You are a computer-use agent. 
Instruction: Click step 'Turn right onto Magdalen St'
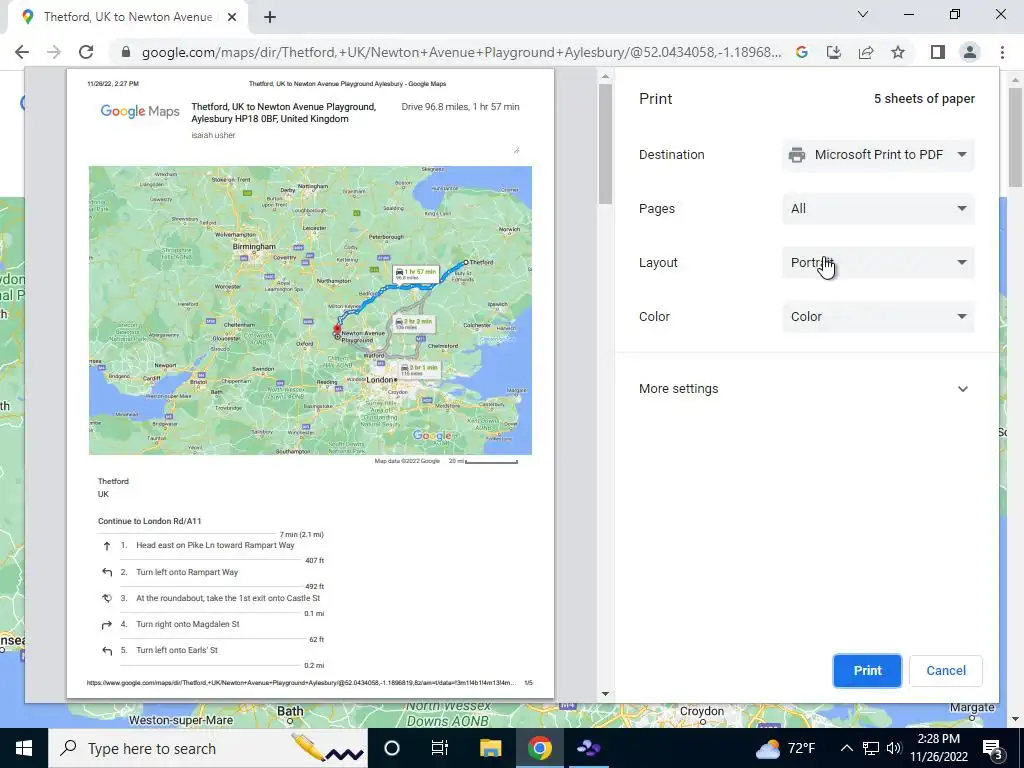pos(187,624)
